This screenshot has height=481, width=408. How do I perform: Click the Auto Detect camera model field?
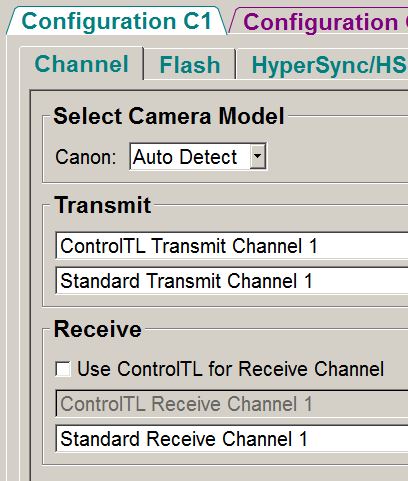(198, 156)
